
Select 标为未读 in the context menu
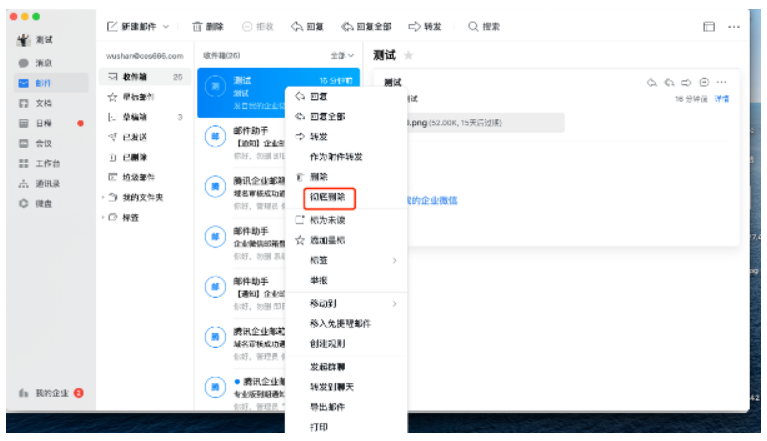[329, 219]
